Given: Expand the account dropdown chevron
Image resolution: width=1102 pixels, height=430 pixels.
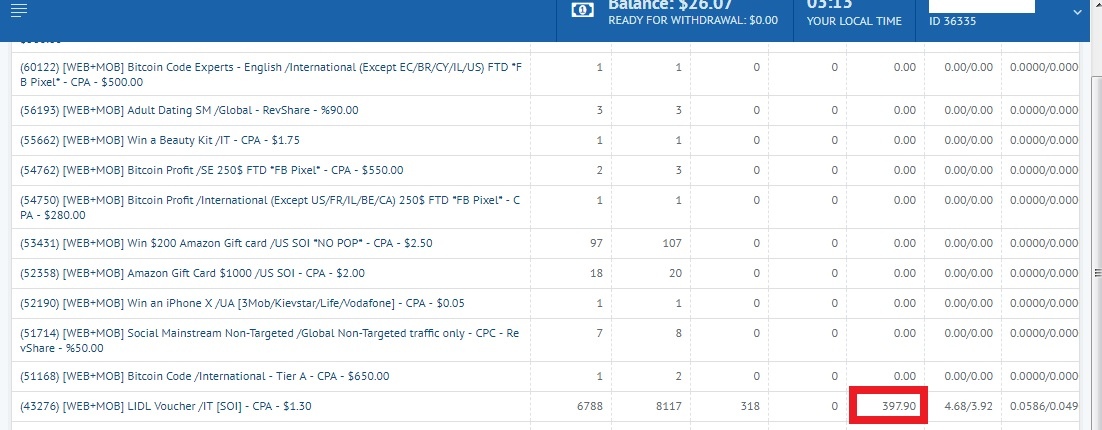Looking at the screenshot, I should click(x=1077, y=12).
